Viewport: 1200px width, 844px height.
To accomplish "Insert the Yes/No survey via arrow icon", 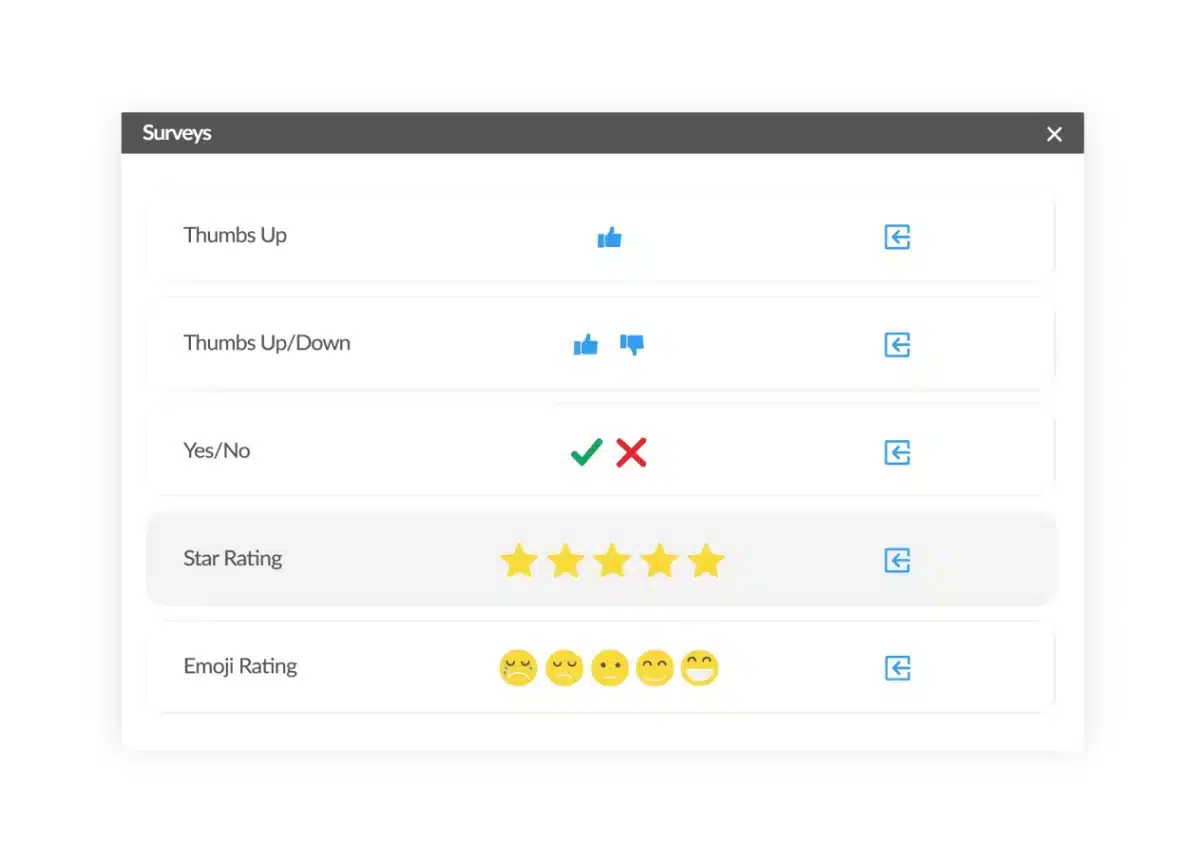I will (x=897, y=453).
